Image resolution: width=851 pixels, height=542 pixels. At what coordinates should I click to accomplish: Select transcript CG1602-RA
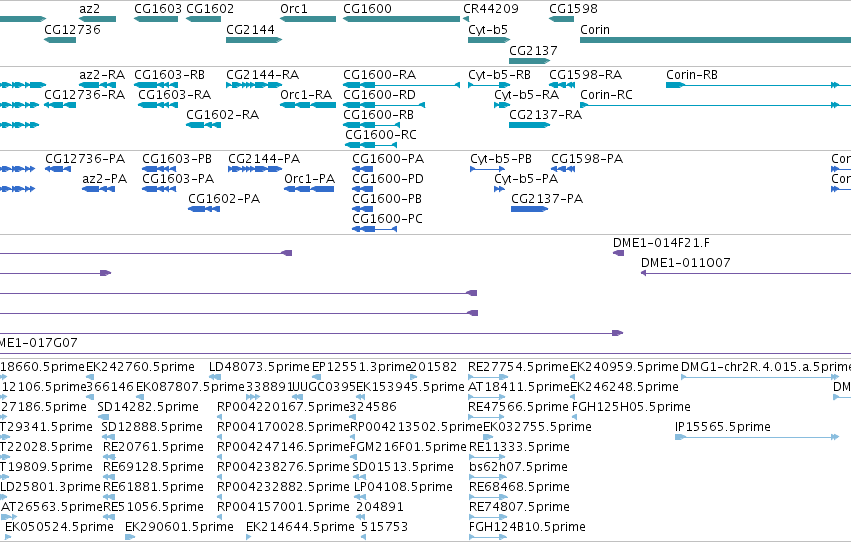[204, 125]
